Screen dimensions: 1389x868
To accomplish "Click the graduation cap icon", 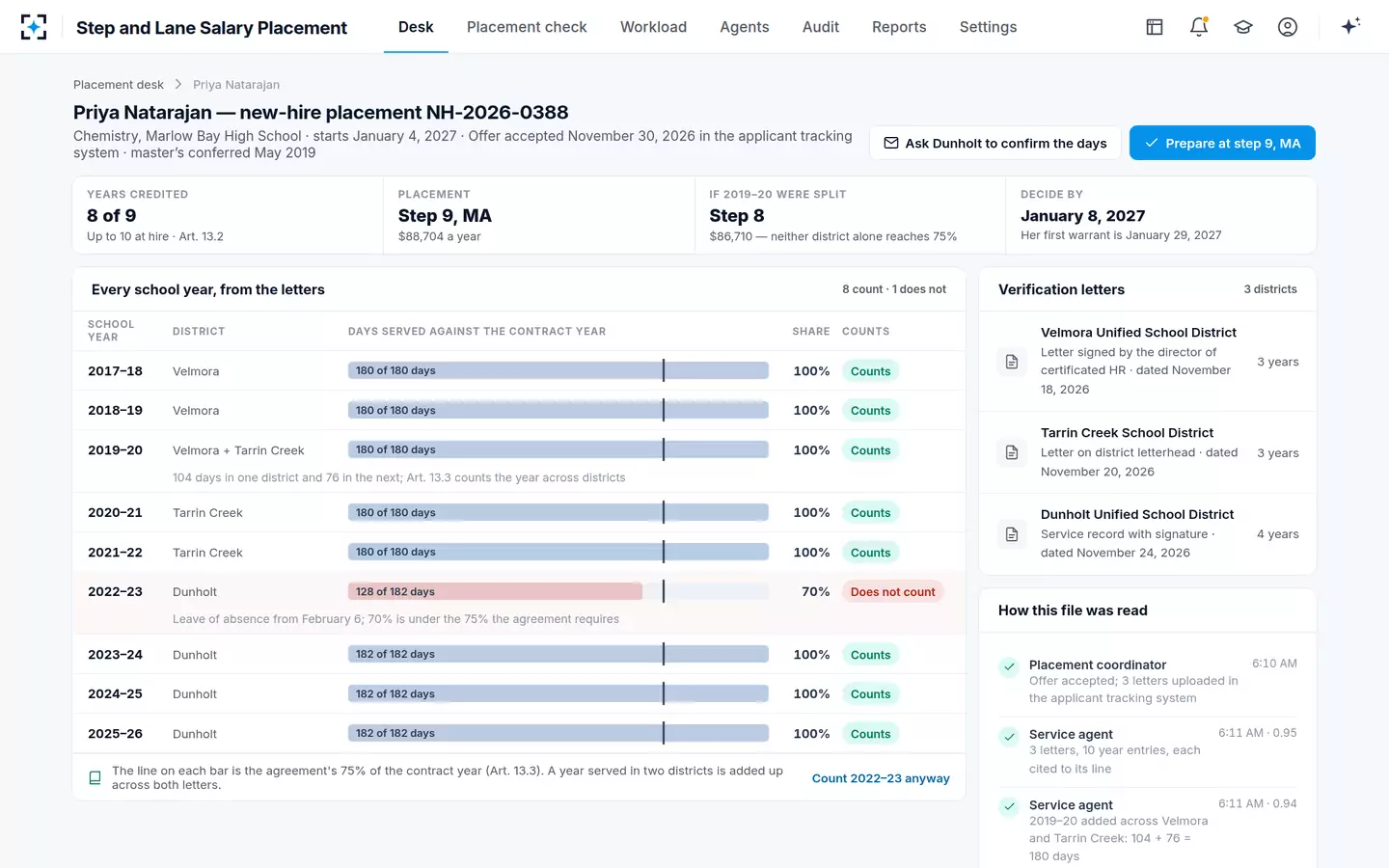I will tap(1243, 27).
